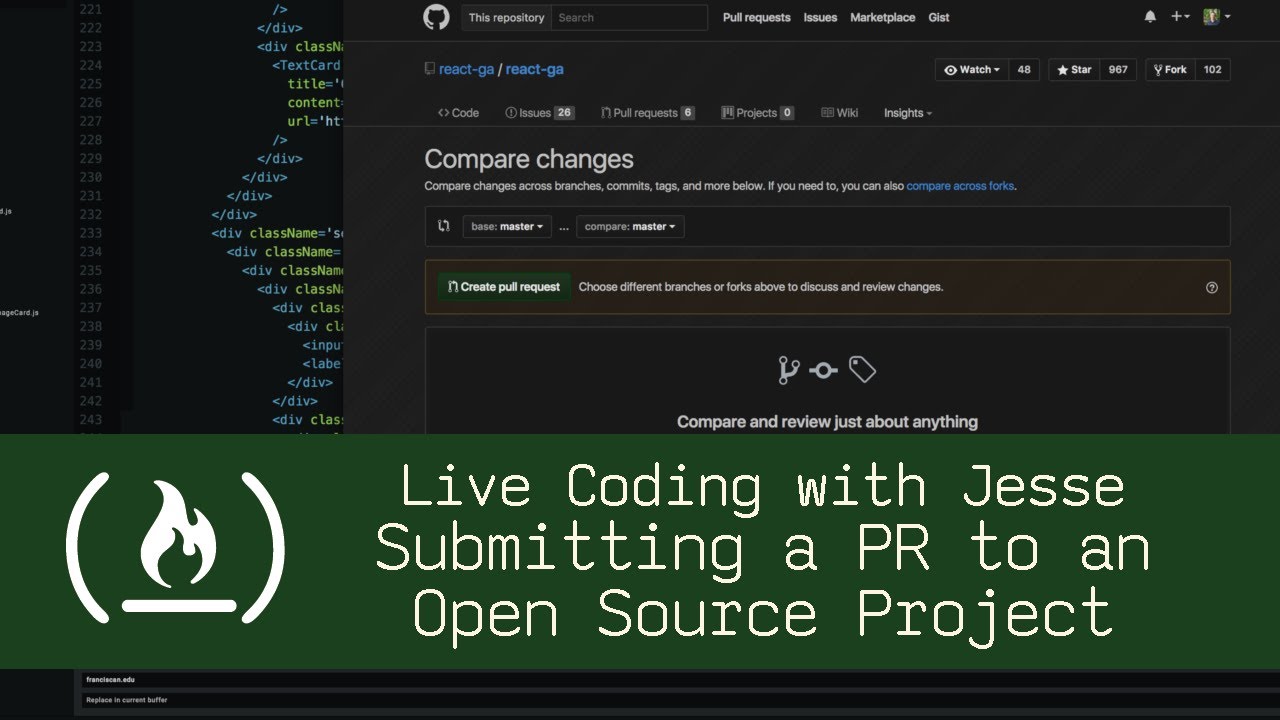Viewport: 1280px width, 720px height.
Task: Click the forks count 102
Action: point(1213,70)
